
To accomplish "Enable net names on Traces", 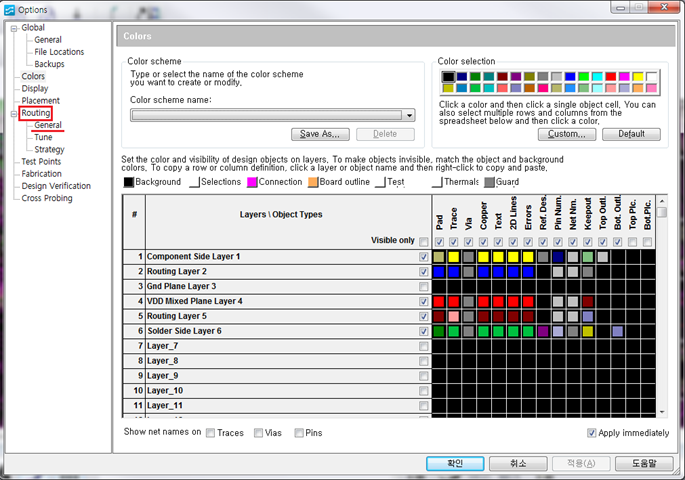I will (211, 433).
